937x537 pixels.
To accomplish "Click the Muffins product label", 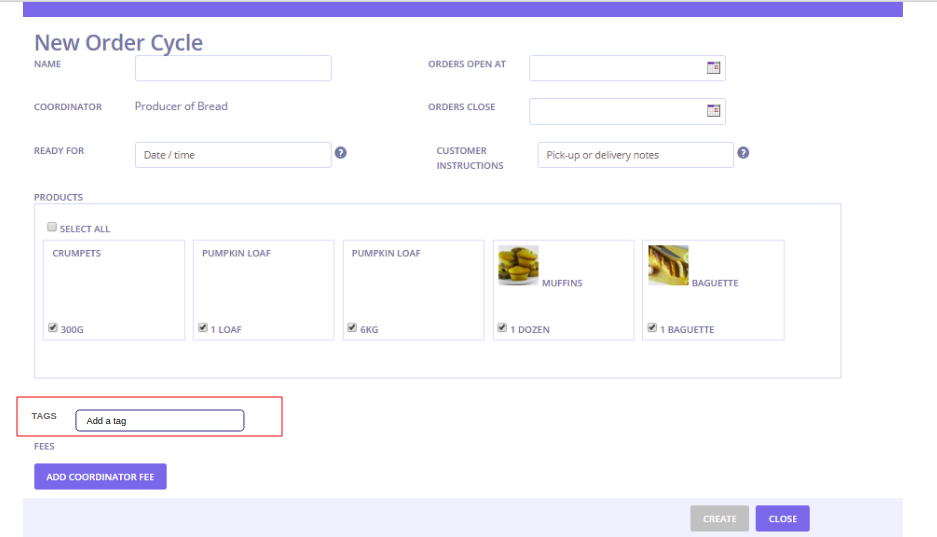I will 562,283.
